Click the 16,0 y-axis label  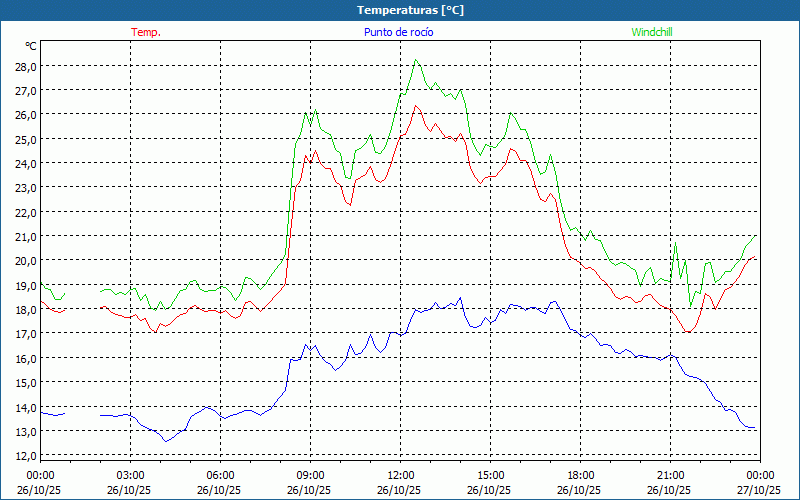coord(25,358)
